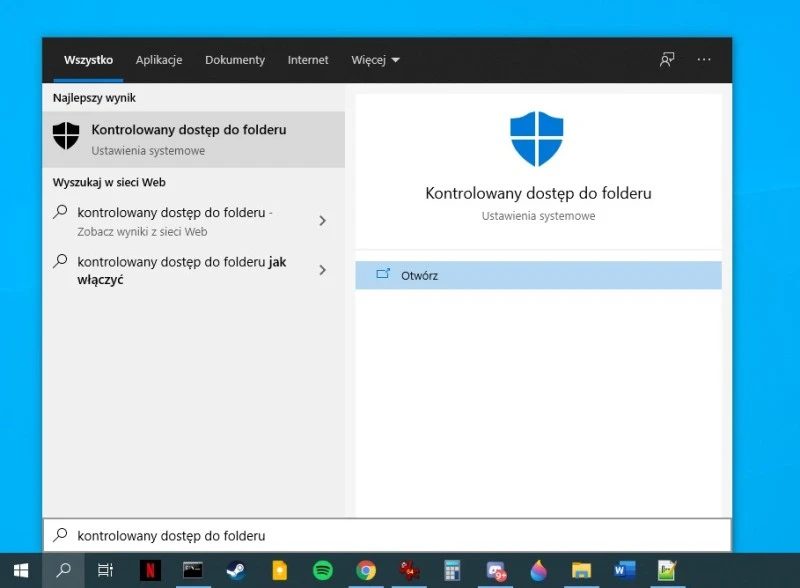Launch Steam from the taskbar

(x=236, y=570)
